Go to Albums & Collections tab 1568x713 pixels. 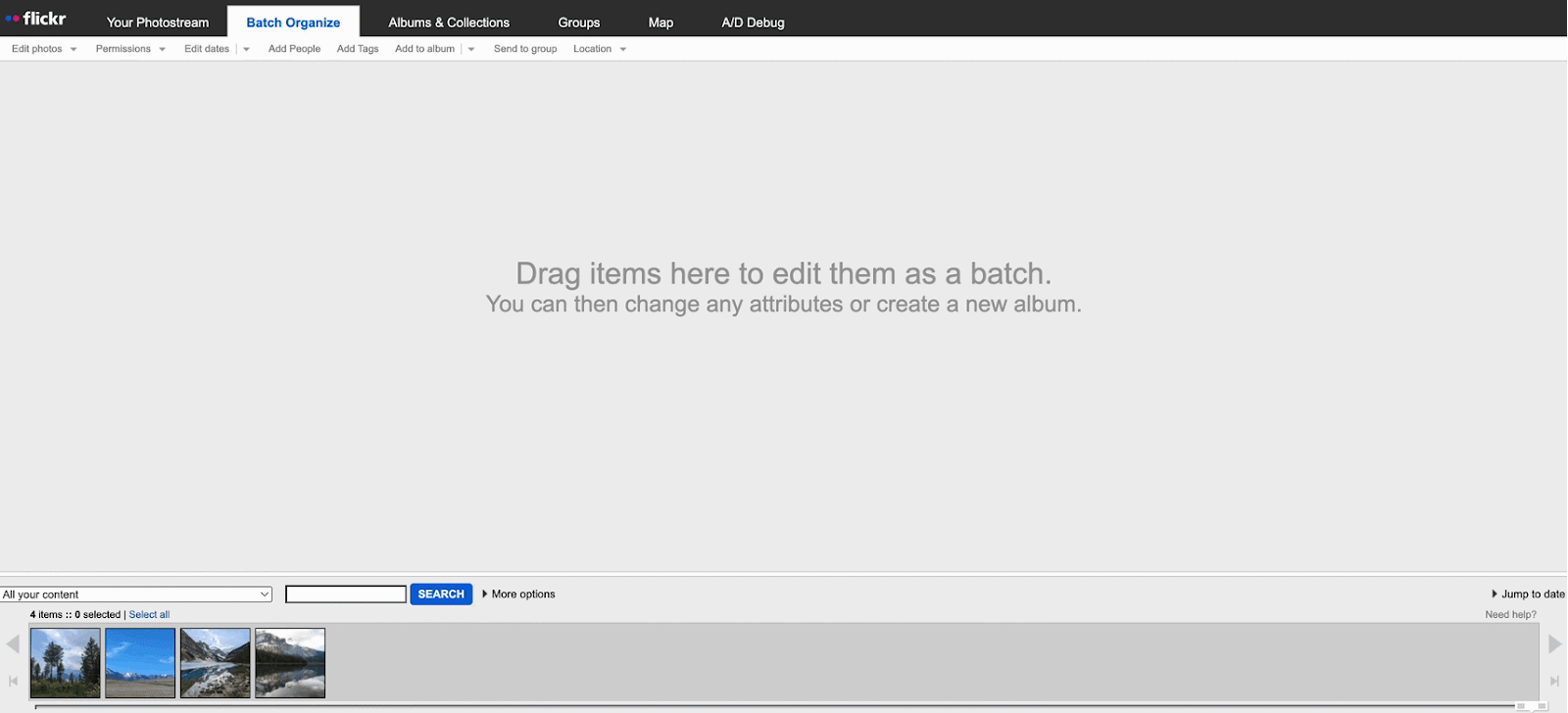coord(449,23)
